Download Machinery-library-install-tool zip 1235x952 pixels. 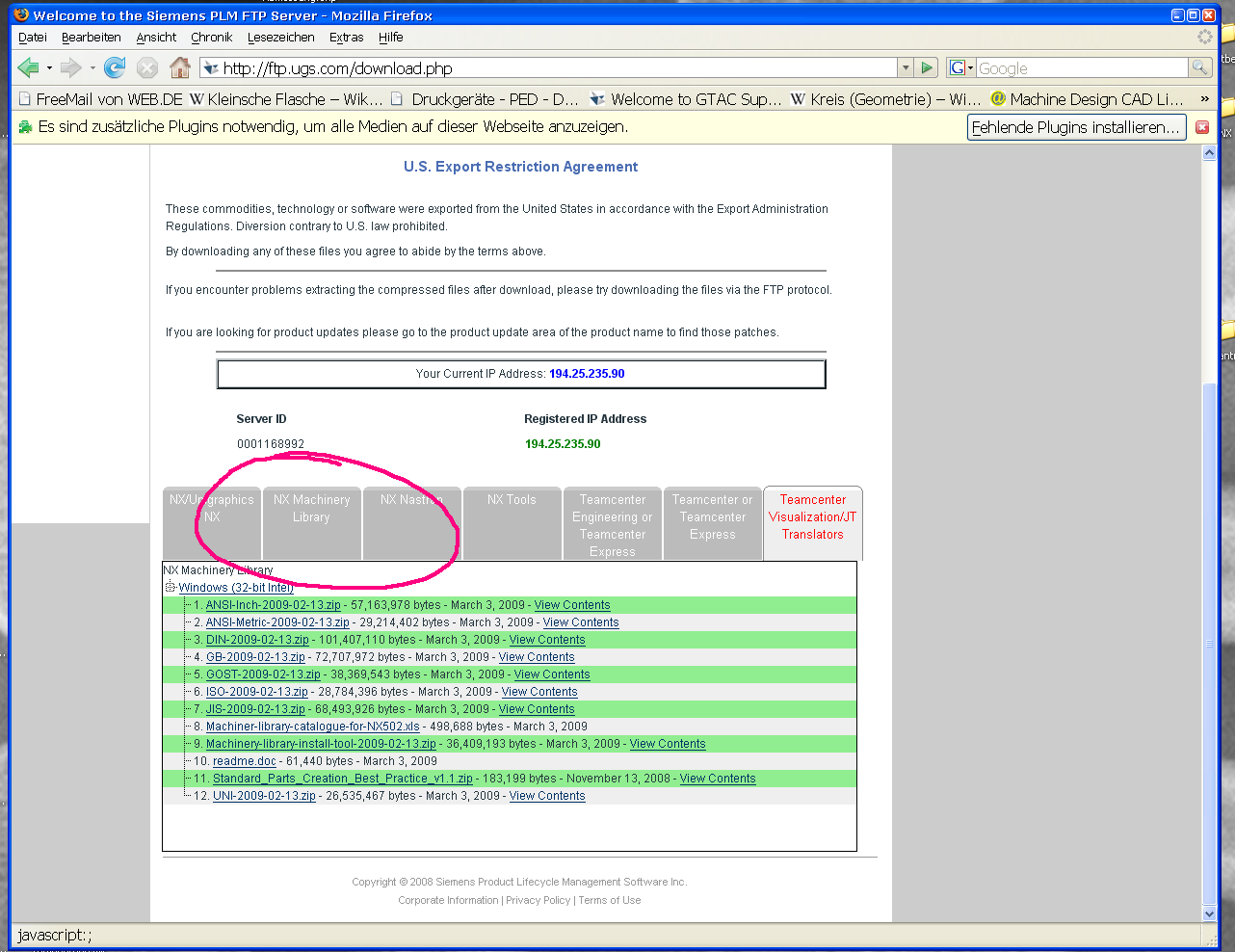[x=321, y=744]
